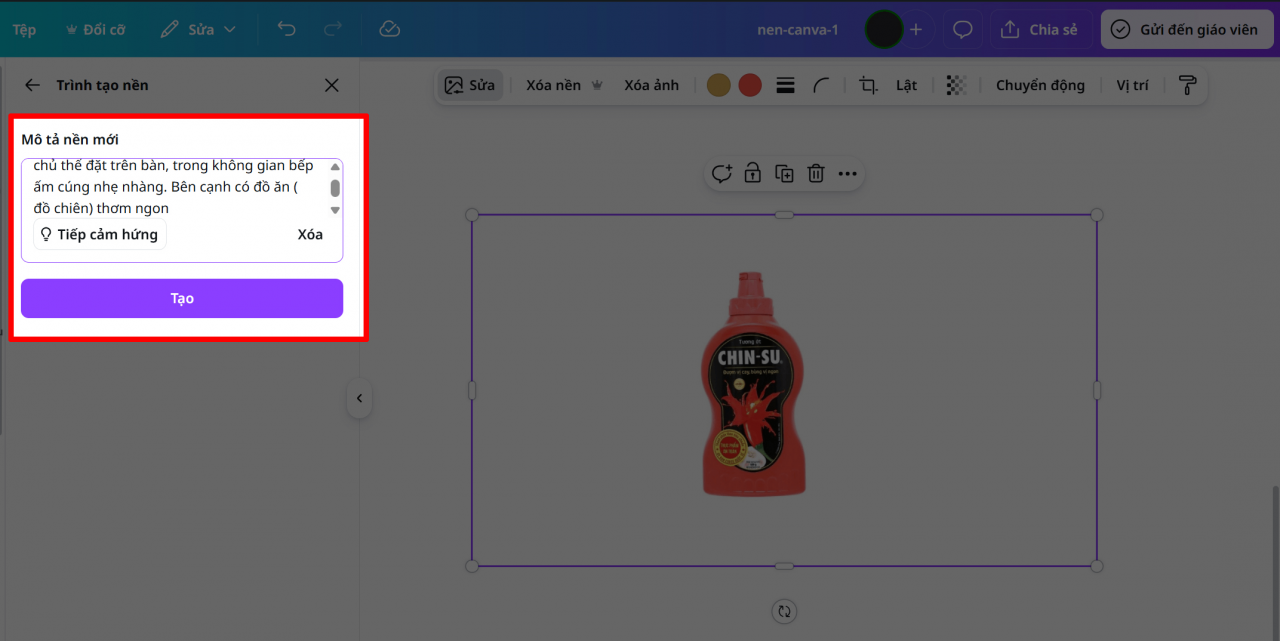Open the transparency checkerboard icon
The image size is (1280, 641).
pos(956,85)
